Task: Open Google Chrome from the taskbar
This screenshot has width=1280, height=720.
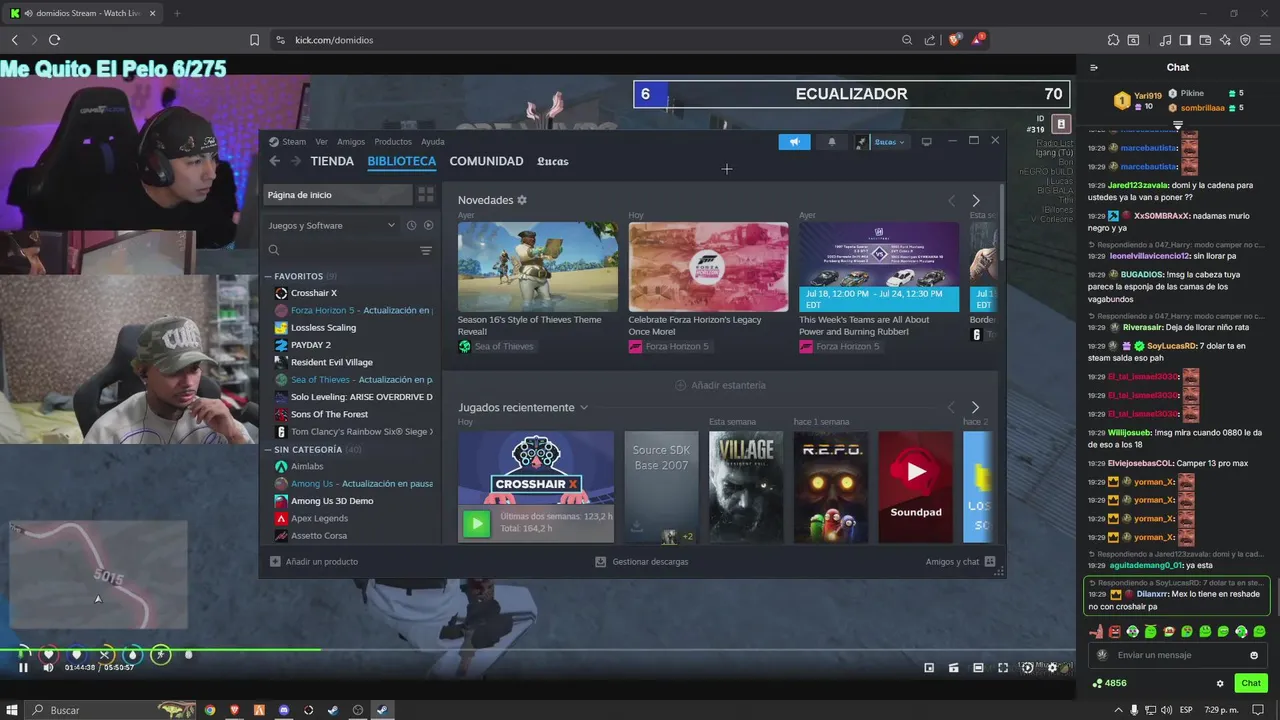Action: pos(210,710)
